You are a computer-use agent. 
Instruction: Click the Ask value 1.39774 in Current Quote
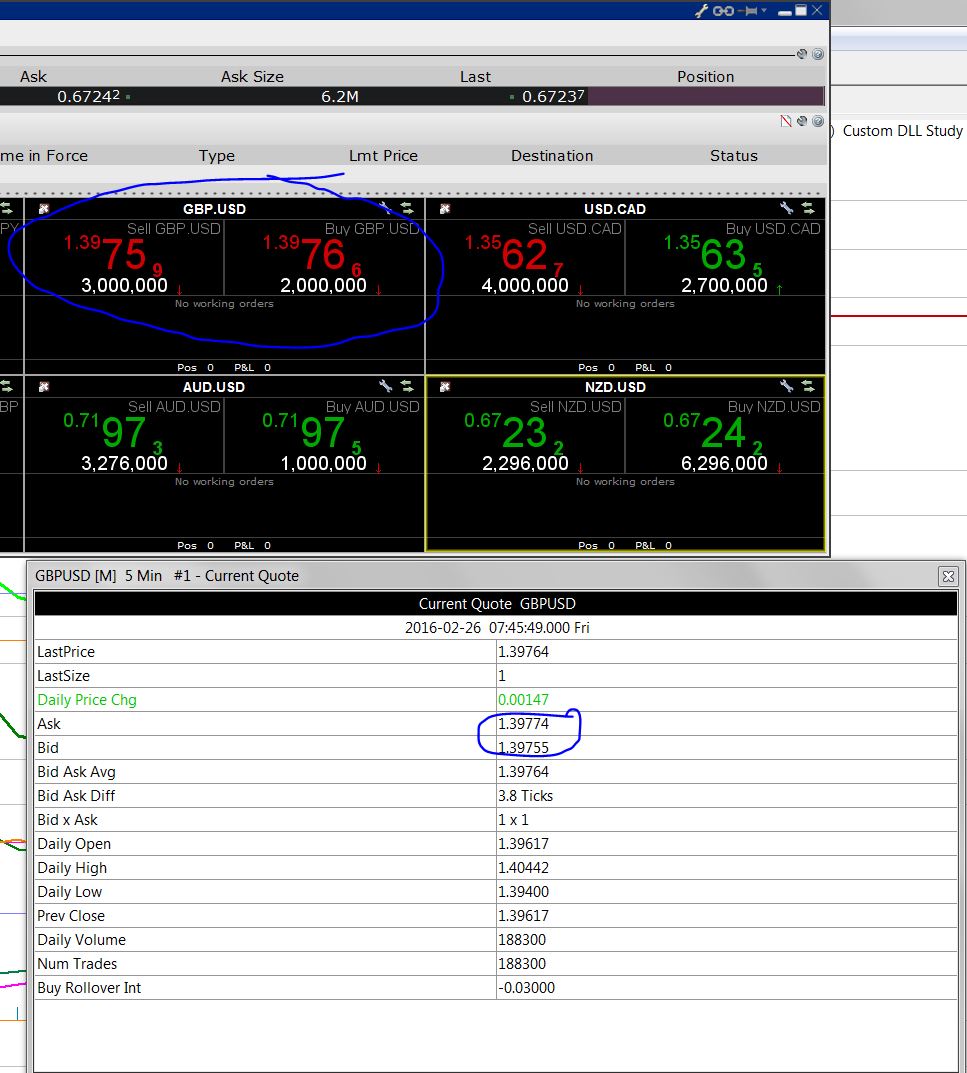[x=524, y=724]
